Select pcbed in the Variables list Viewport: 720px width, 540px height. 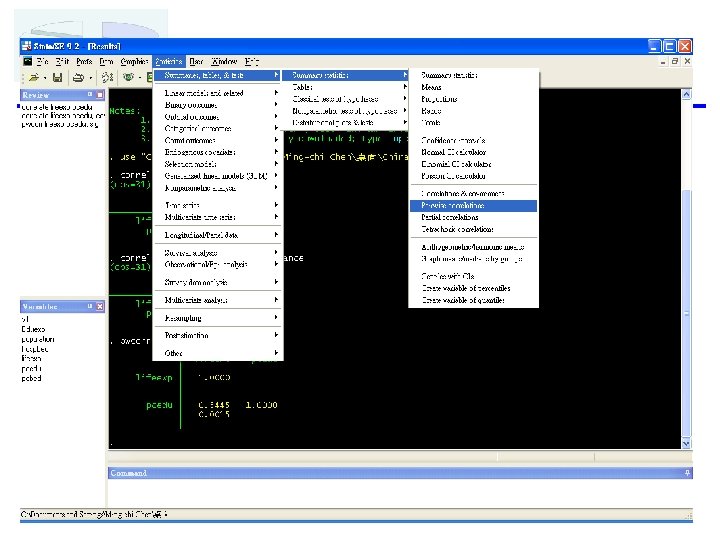tap(31, 378)
